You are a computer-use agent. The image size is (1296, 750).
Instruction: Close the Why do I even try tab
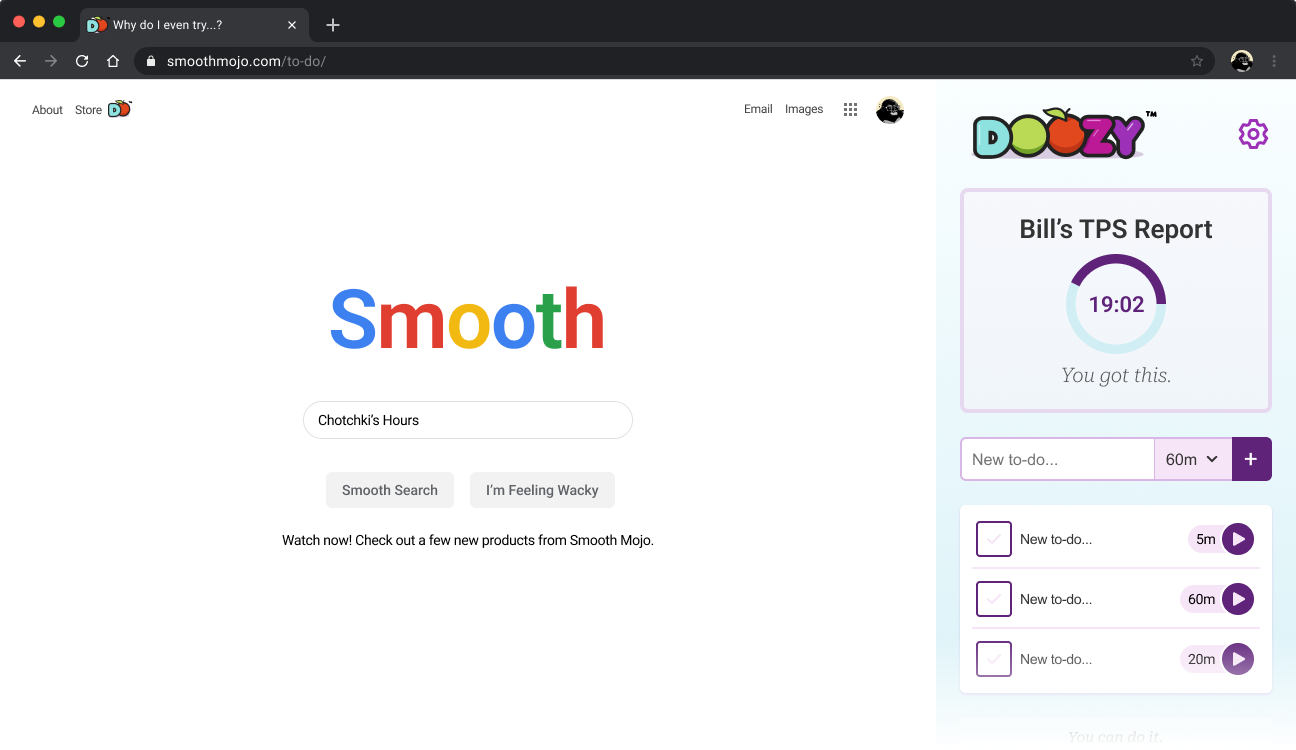click(292, 25)
